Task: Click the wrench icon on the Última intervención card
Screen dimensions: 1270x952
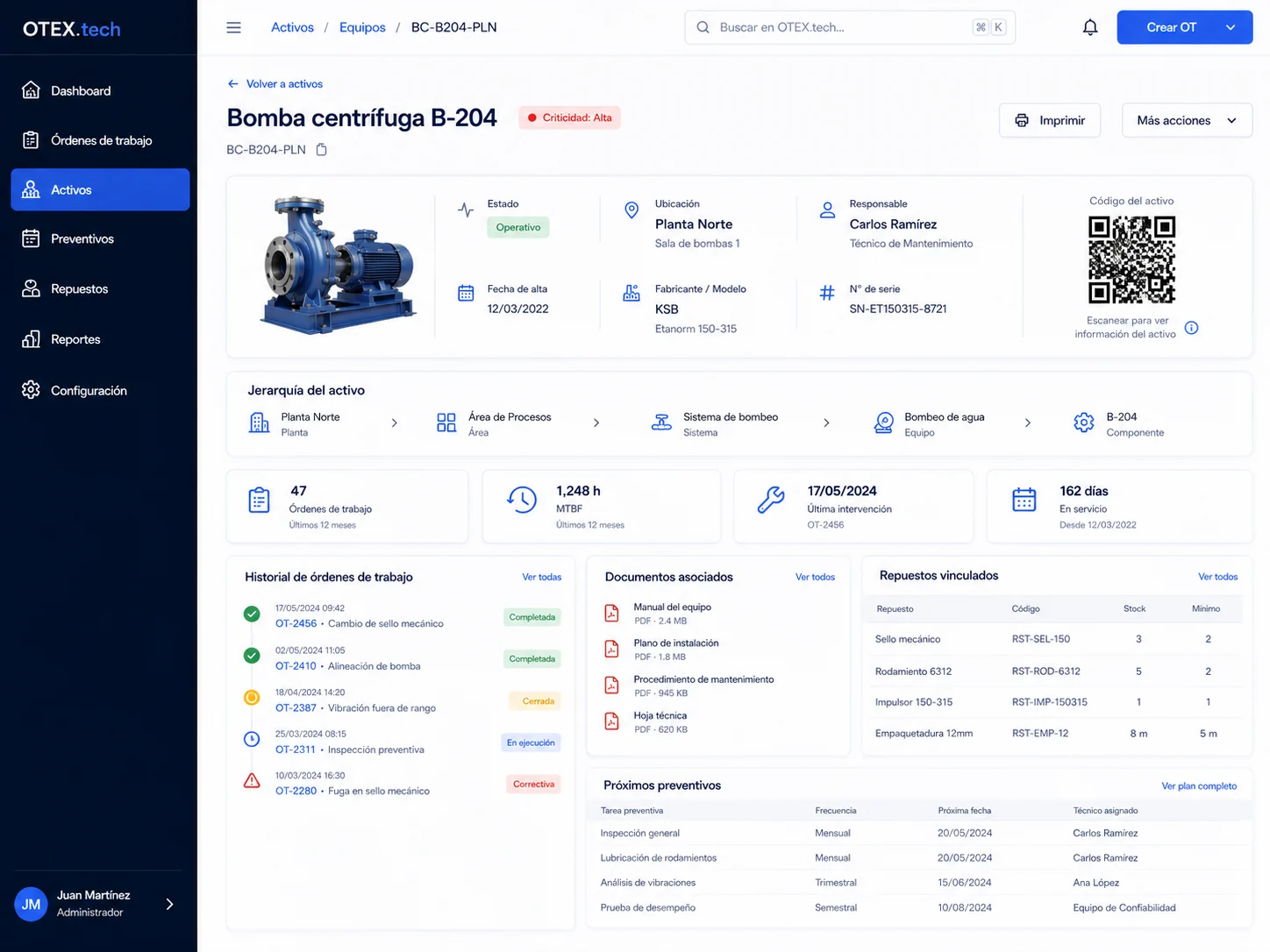Action: pyautogui.click(x=771, y=500)
